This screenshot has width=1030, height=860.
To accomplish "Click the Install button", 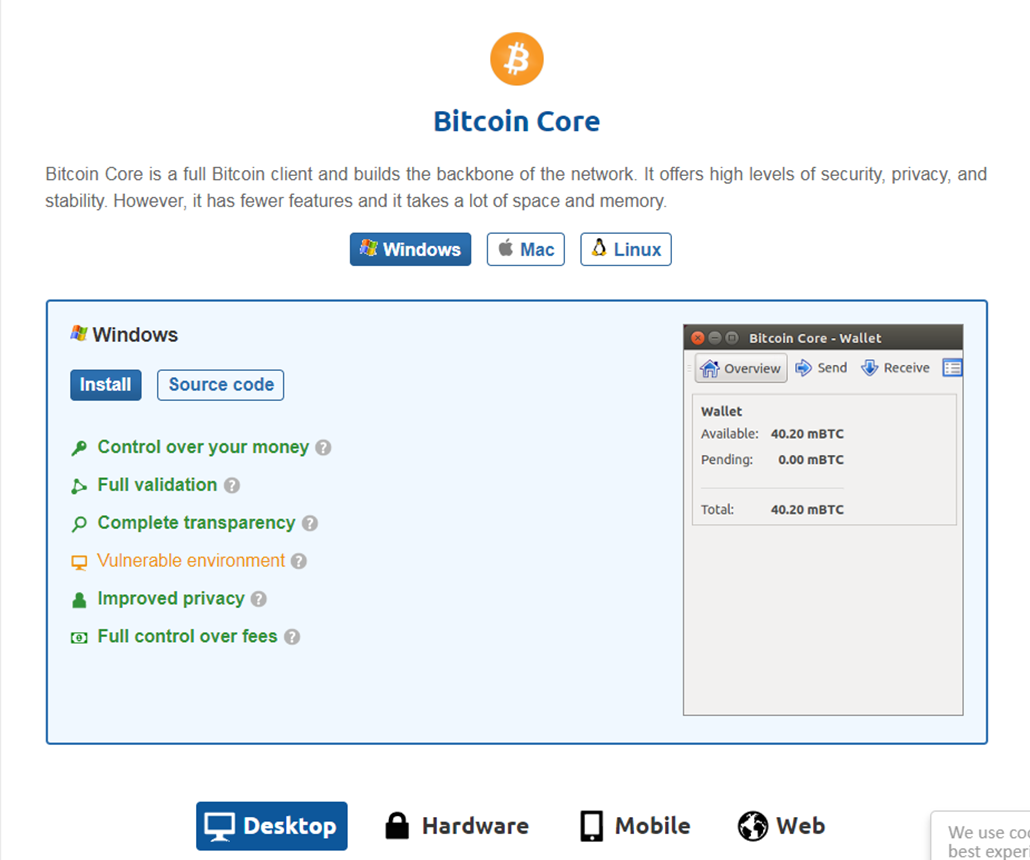I will coord(106,384).
